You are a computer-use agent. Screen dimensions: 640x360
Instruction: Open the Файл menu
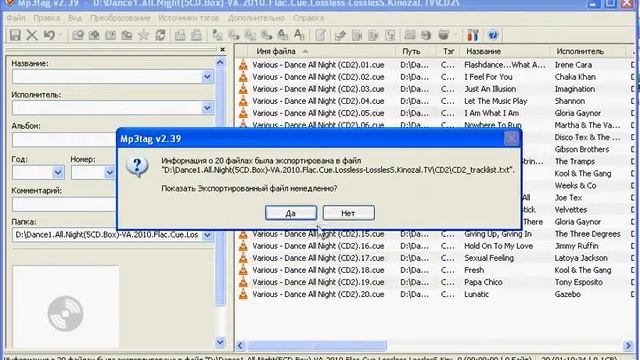tap(16, 18)
